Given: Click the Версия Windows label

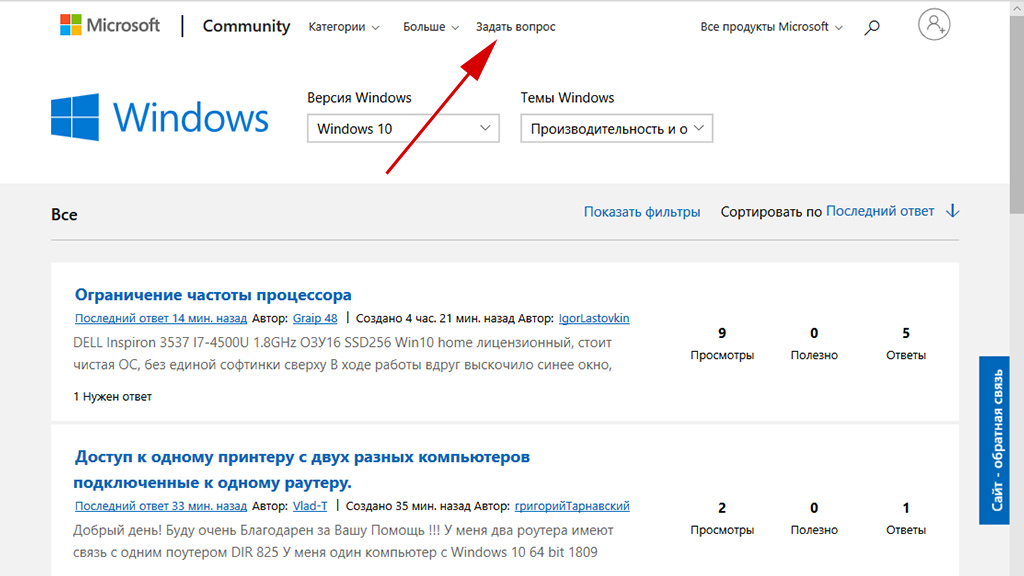Looking at the screenshot, I should click(x=359, y=97).
